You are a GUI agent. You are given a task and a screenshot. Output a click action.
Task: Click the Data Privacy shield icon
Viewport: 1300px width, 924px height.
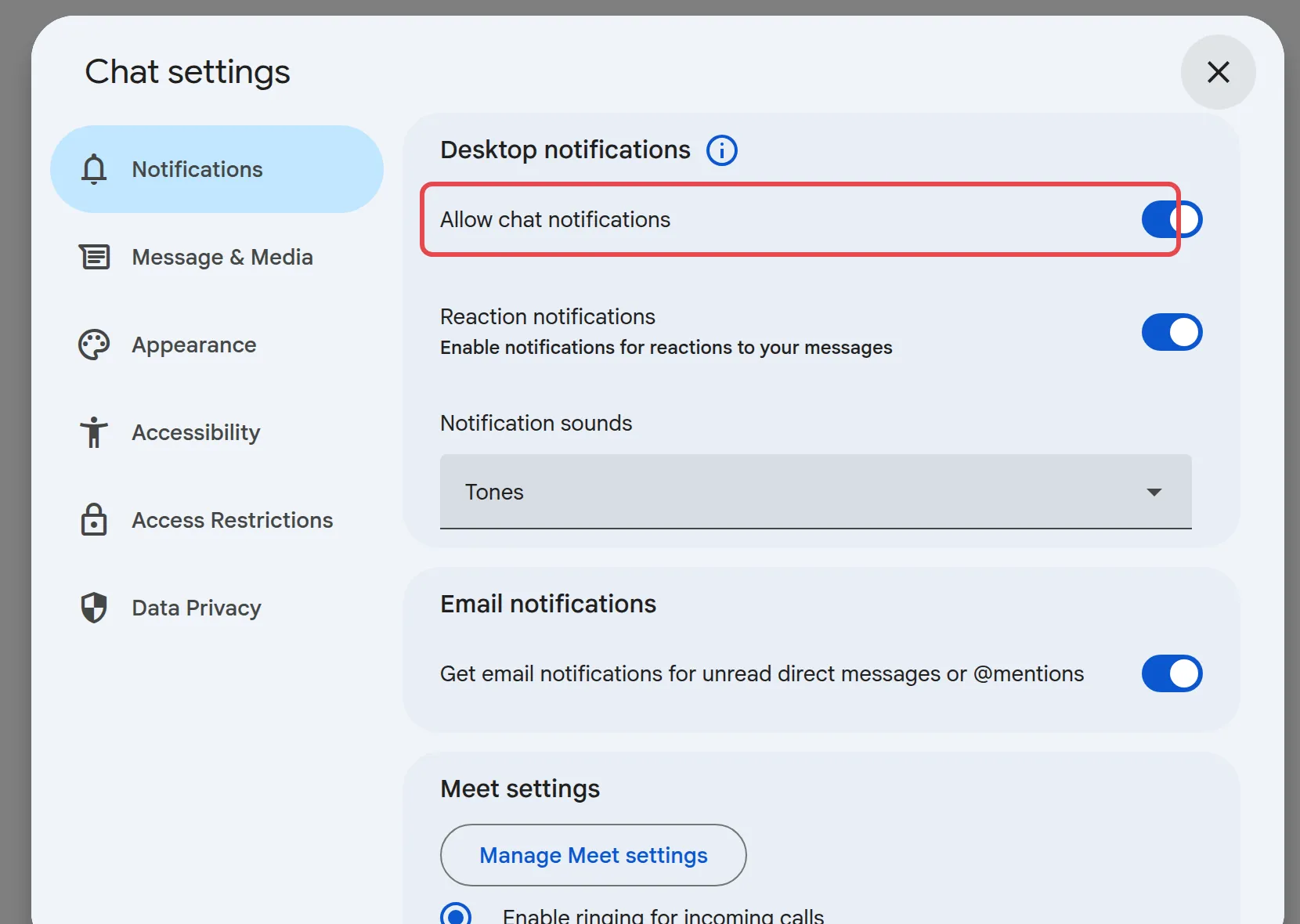[94, 608]
